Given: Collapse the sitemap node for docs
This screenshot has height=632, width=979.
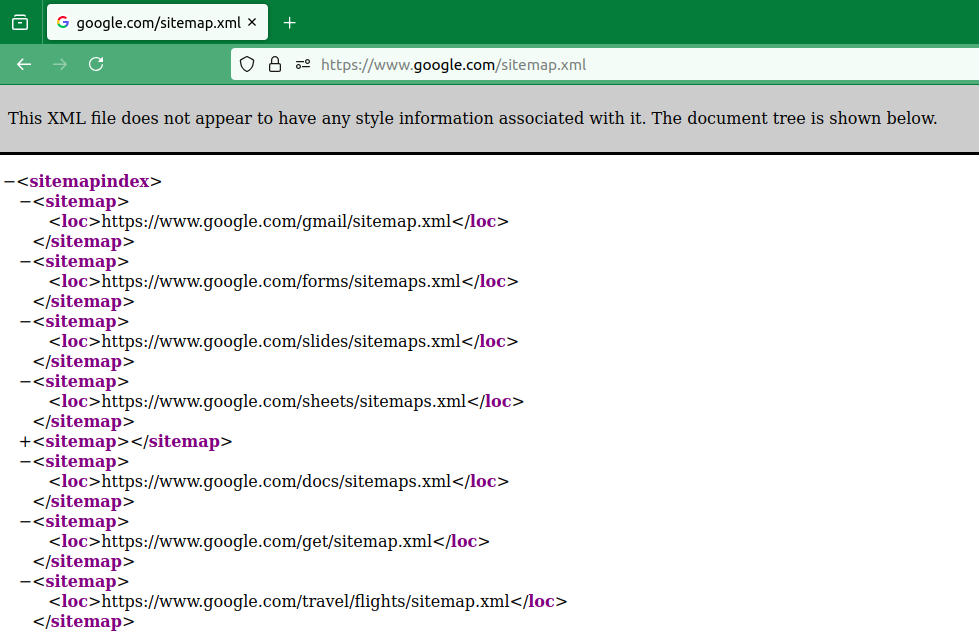Looking at the screenshot, I should (x=26, y=462).
